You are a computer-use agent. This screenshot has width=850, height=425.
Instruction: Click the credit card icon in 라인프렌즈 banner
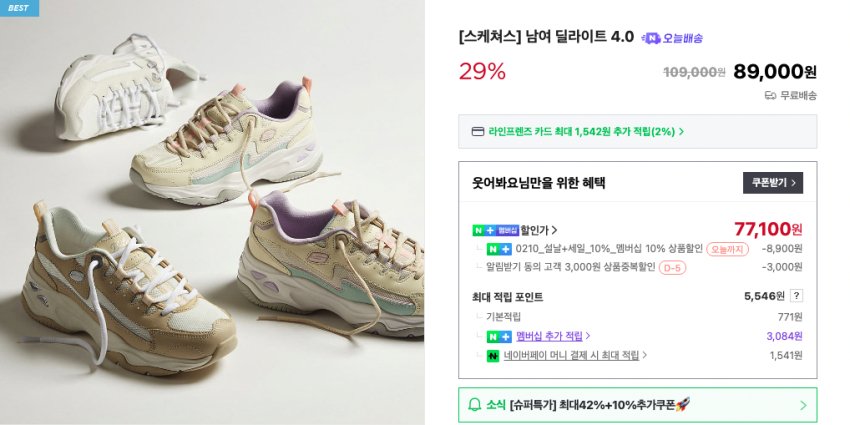478,131
